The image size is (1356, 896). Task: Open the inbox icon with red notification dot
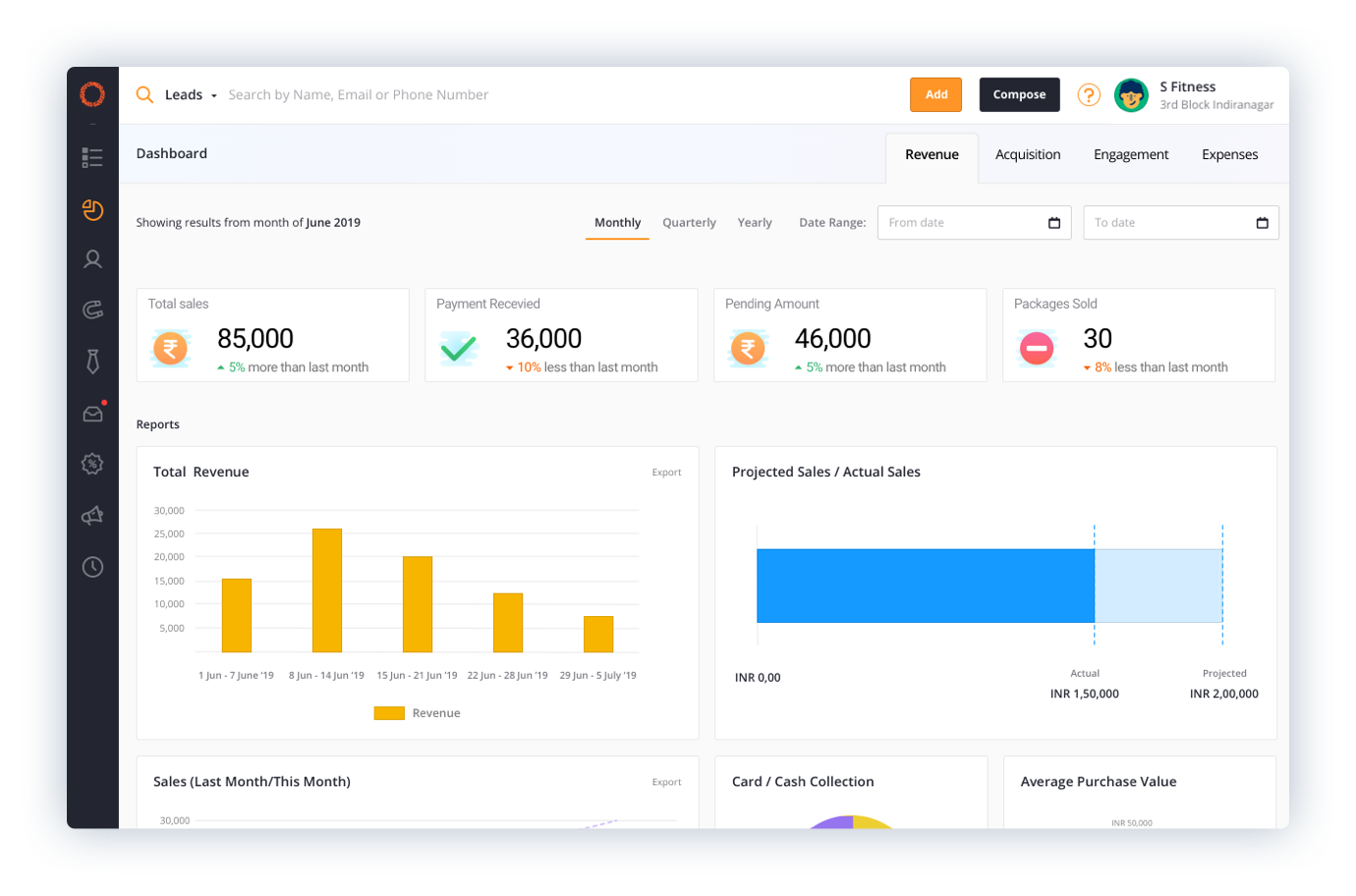click(93, 414)
